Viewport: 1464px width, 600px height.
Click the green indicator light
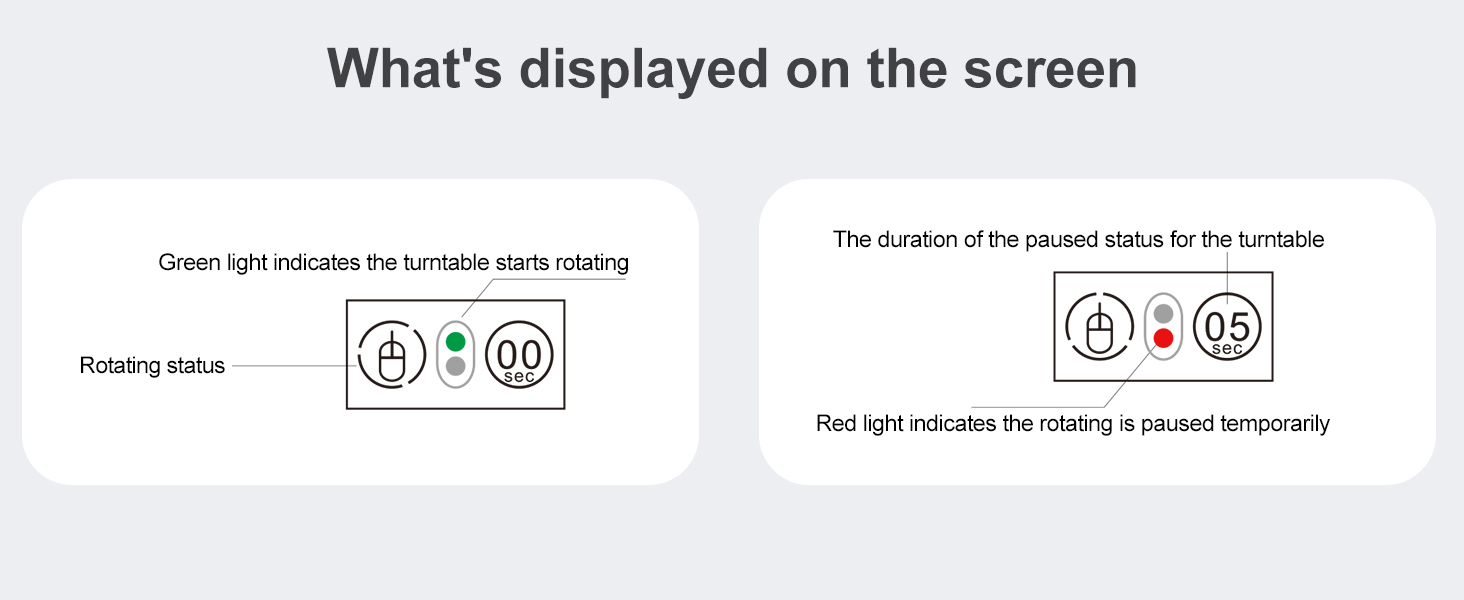point(455,340)
